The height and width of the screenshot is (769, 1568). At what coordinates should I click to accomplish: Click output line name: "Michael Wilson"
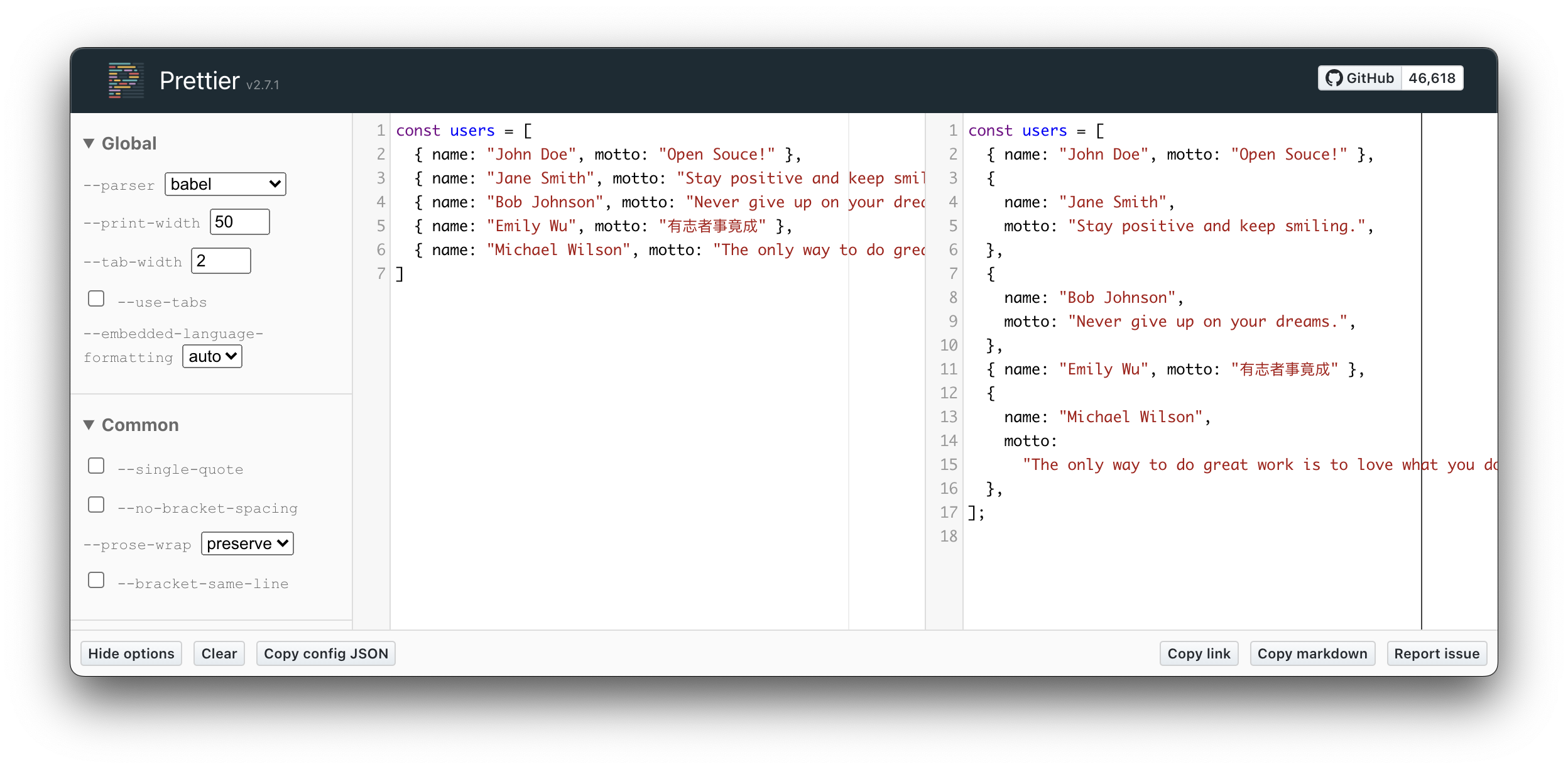tap(1107, 417)
